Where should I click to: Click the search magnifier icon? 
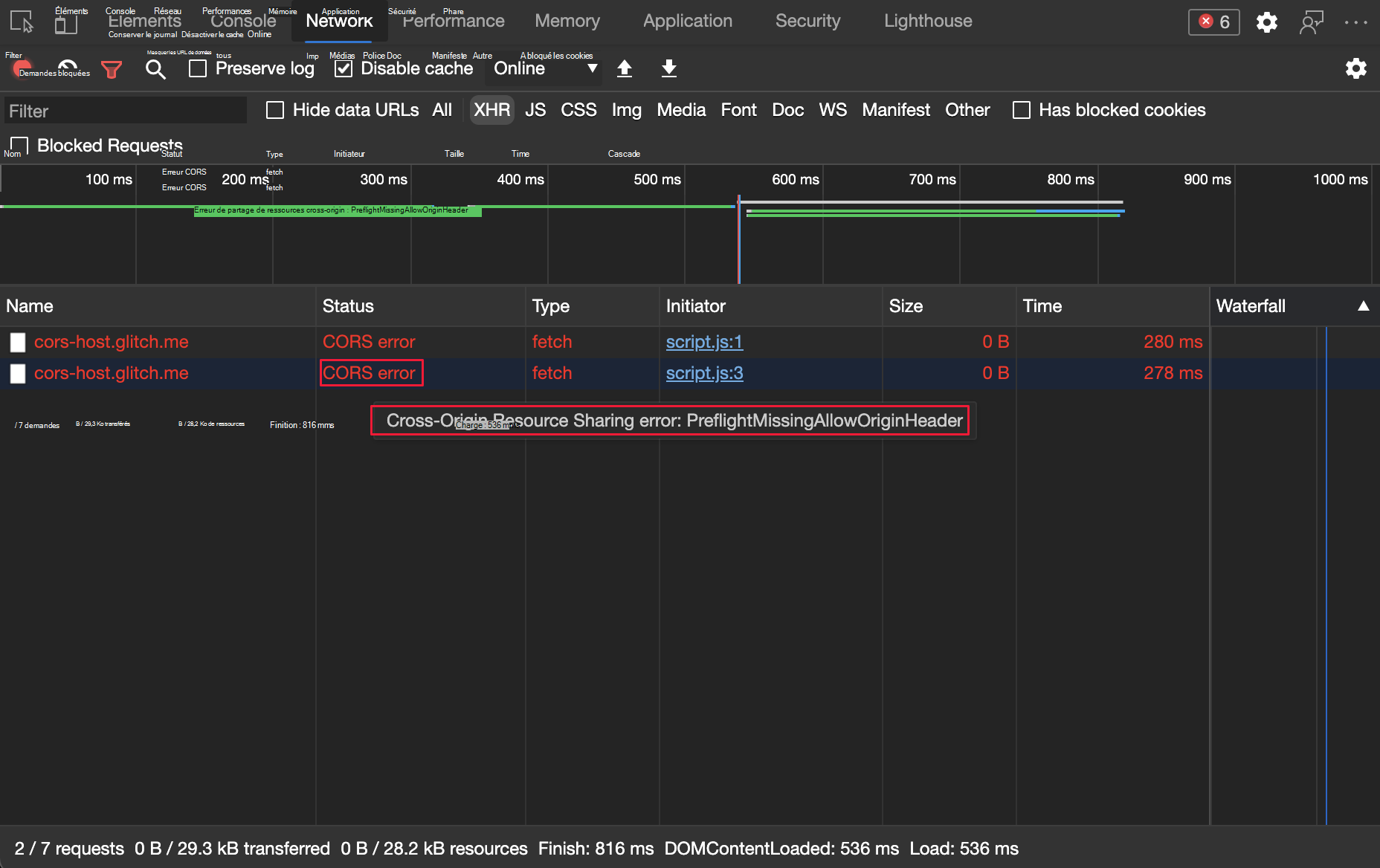155,69
